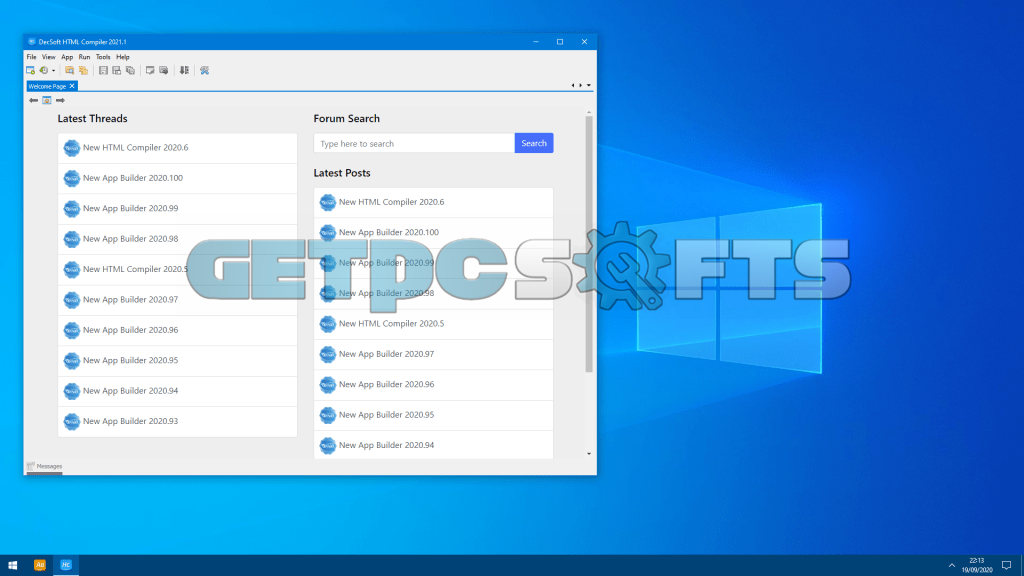Open thread 'New App Builder 2020.97' in Latest Threads

(177, 300)
